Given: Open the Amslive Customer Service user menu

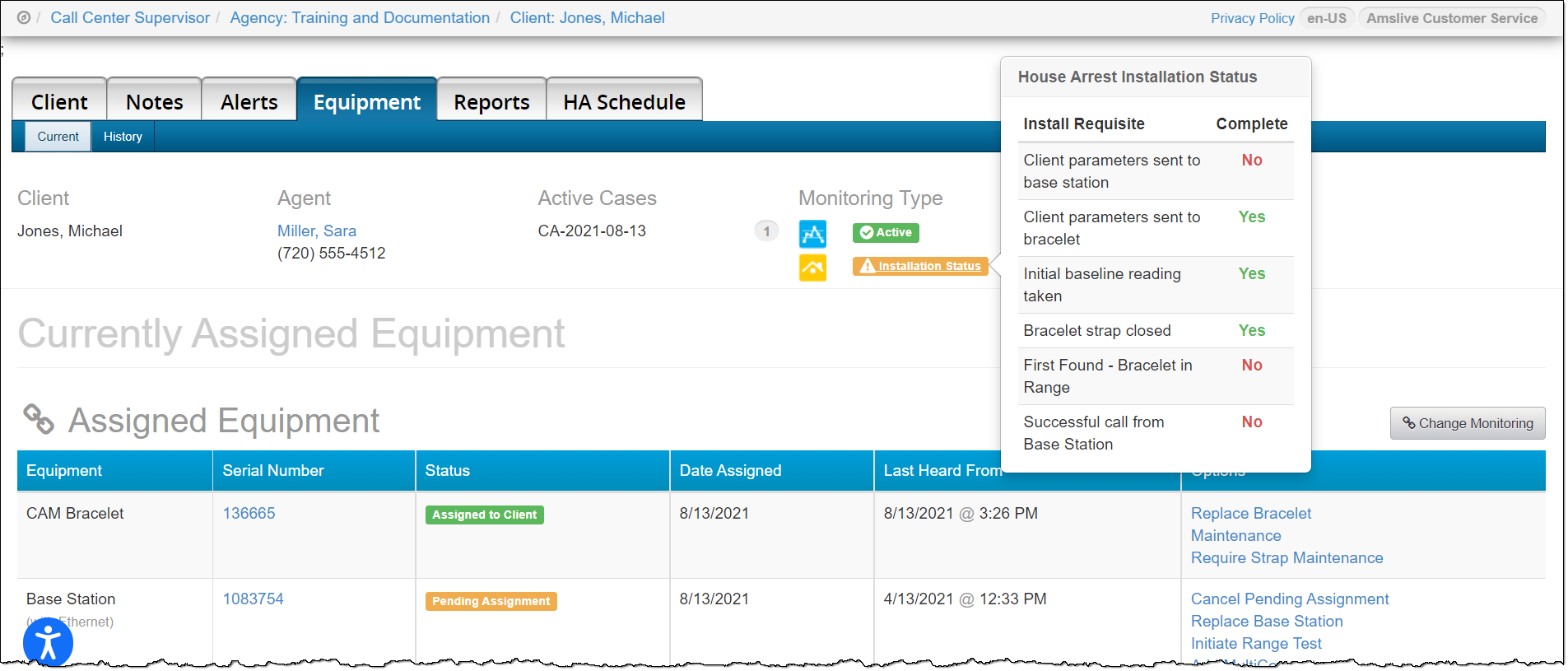Looking at the screenshot, I should pos(1451,18).
